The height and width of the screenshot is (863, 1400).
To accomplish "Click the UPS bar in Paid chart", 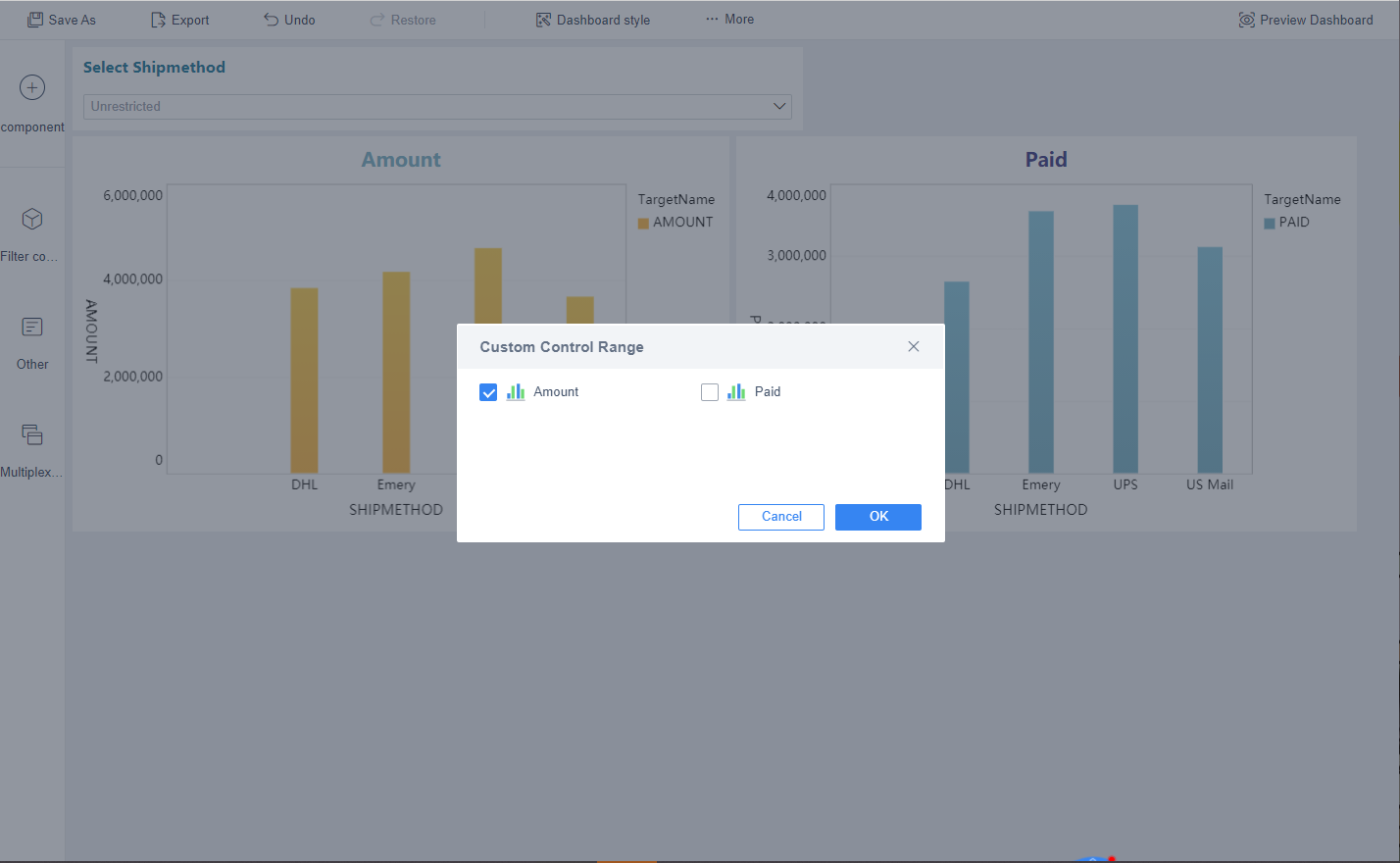I will (x=1125, y=339).
